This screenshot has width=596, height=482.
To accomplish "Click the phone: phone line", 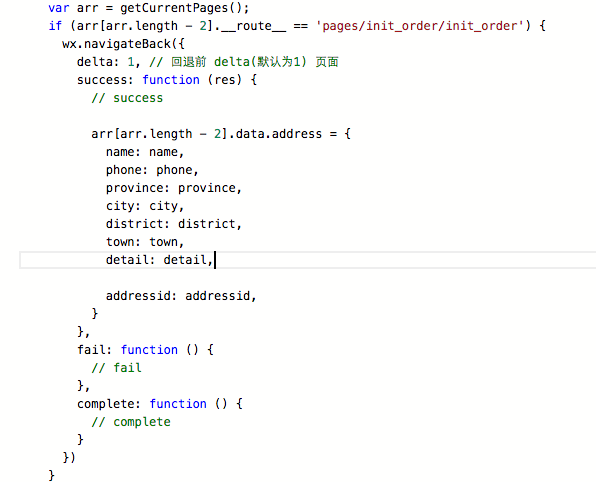I will coord(152,170).
